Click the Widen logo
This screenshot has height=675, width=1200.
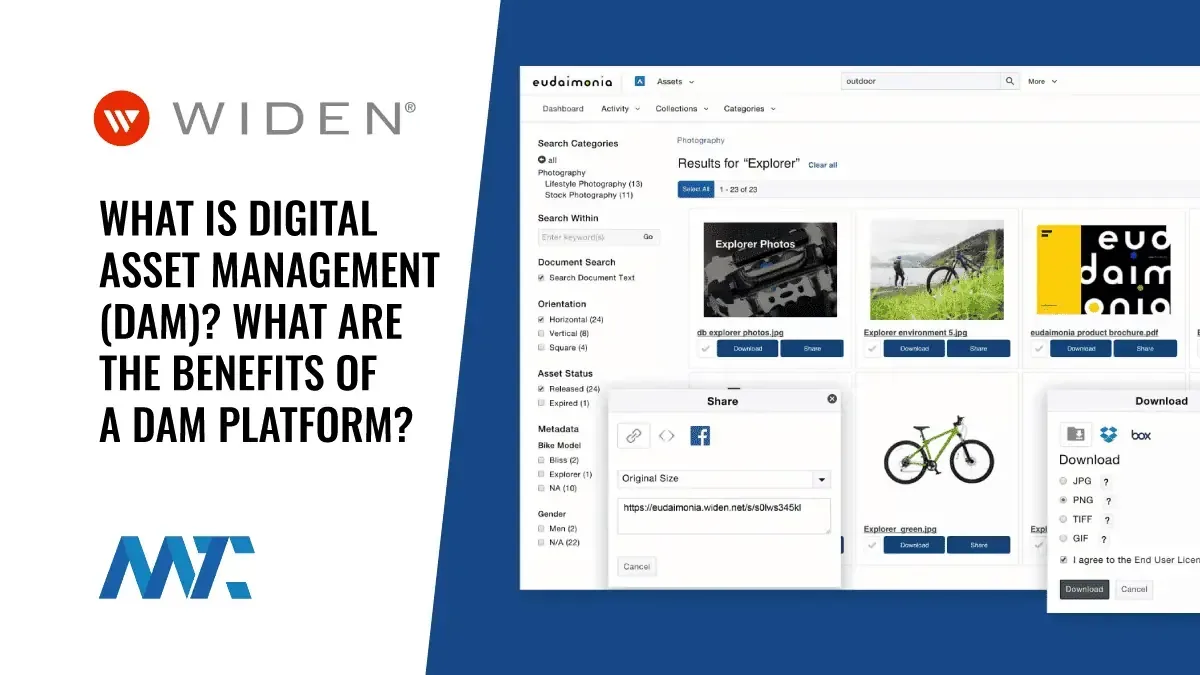[x=255, y=118]
